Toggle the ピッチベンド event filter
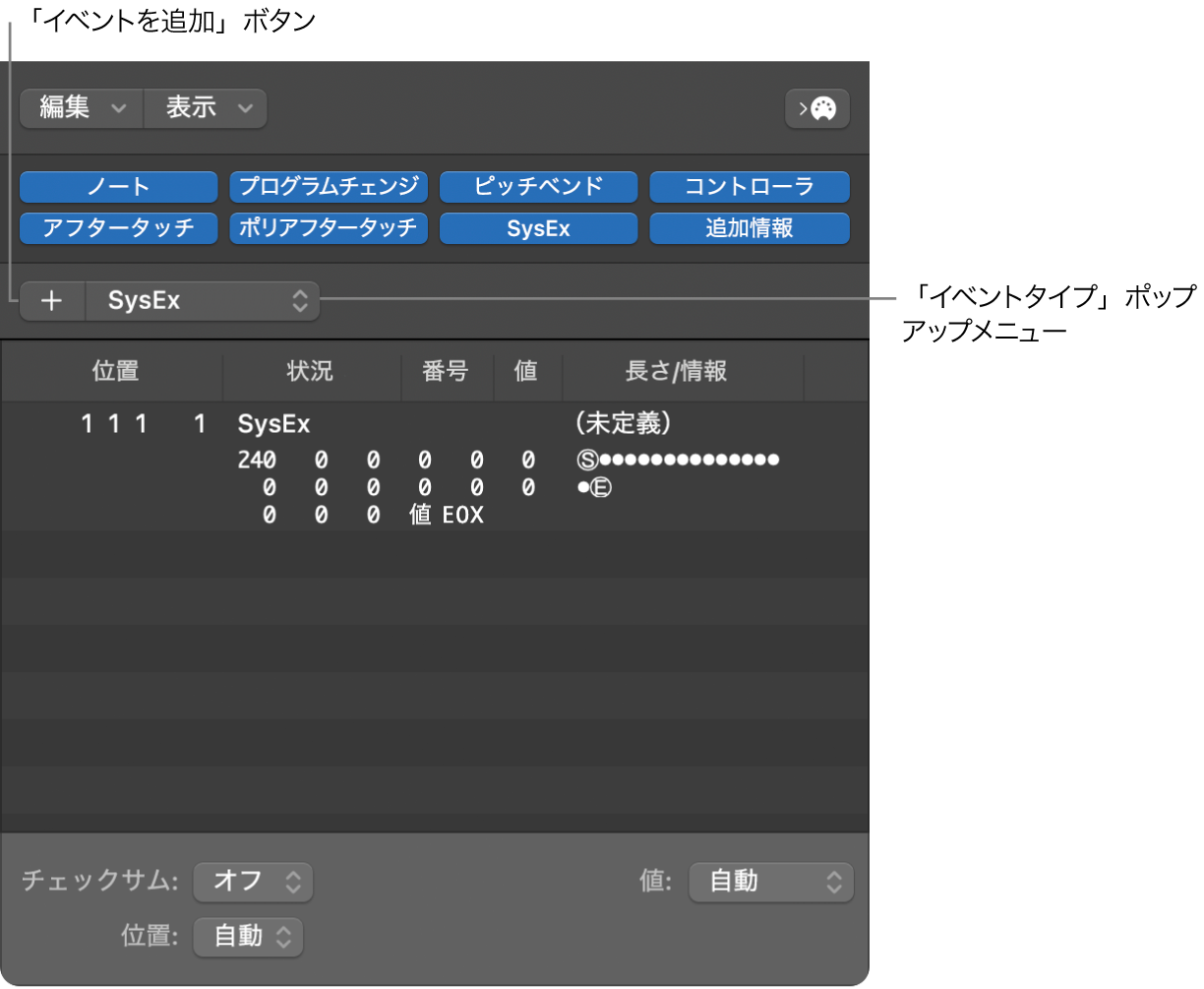The height and width of the screenshot is (989, 1204). coord(538,186)
